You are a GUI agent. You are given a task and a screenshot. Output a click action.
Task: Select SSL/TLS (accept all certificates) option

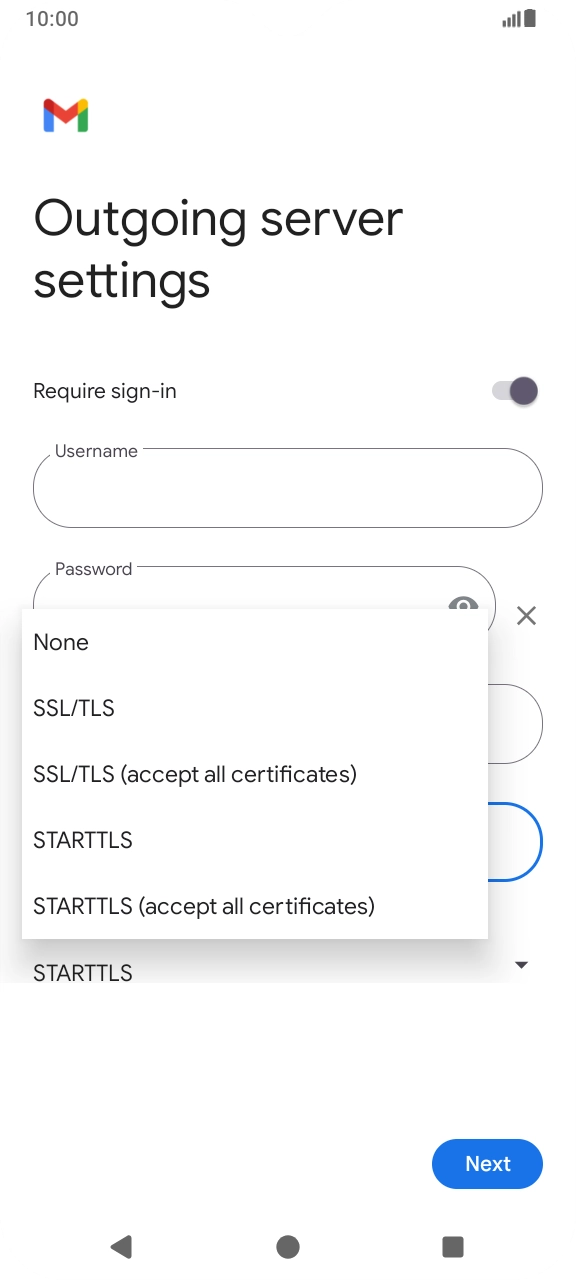pos(195,774)
